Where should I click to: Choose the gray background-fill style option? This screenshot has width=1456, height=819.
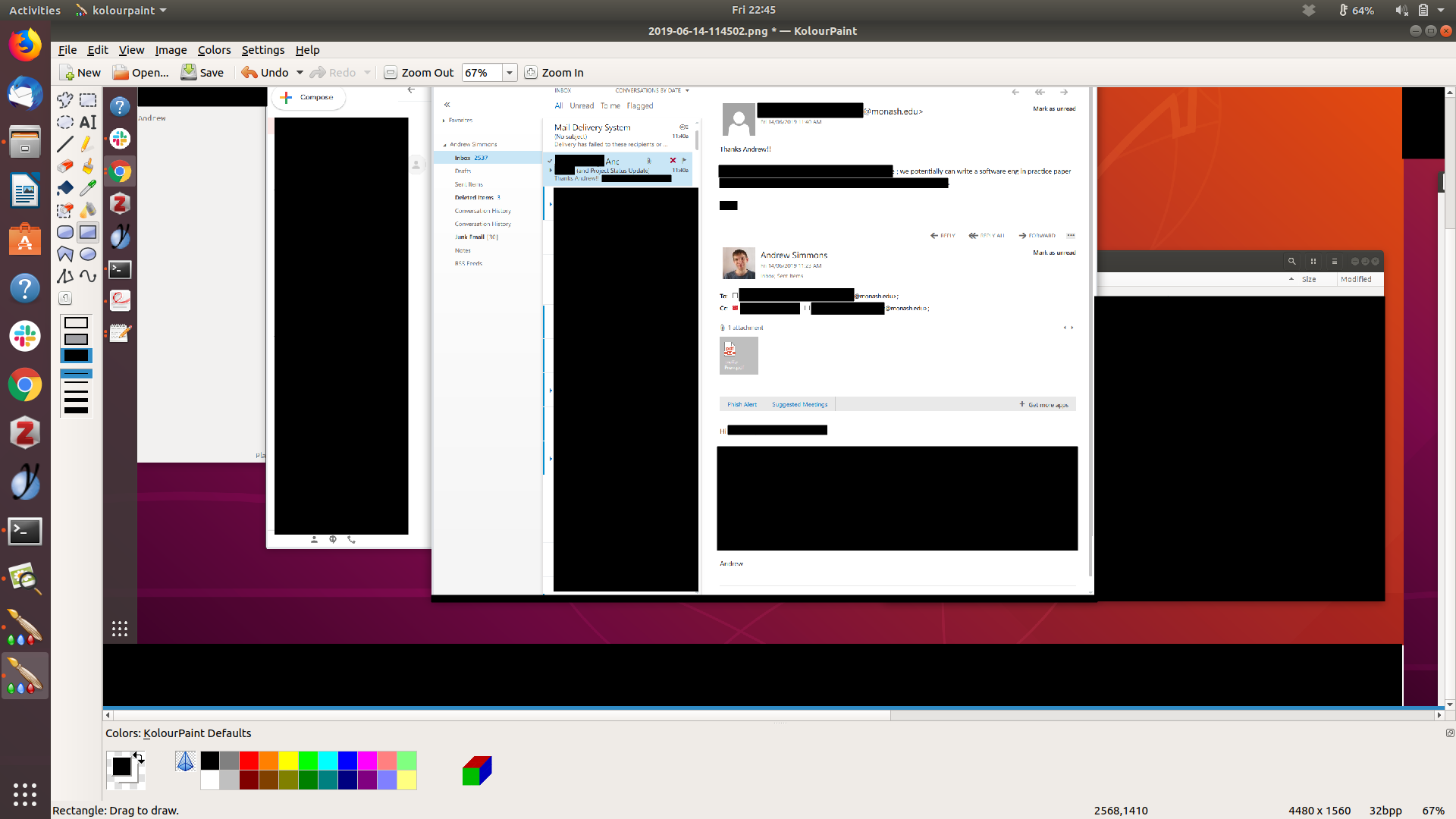point(76,339)
